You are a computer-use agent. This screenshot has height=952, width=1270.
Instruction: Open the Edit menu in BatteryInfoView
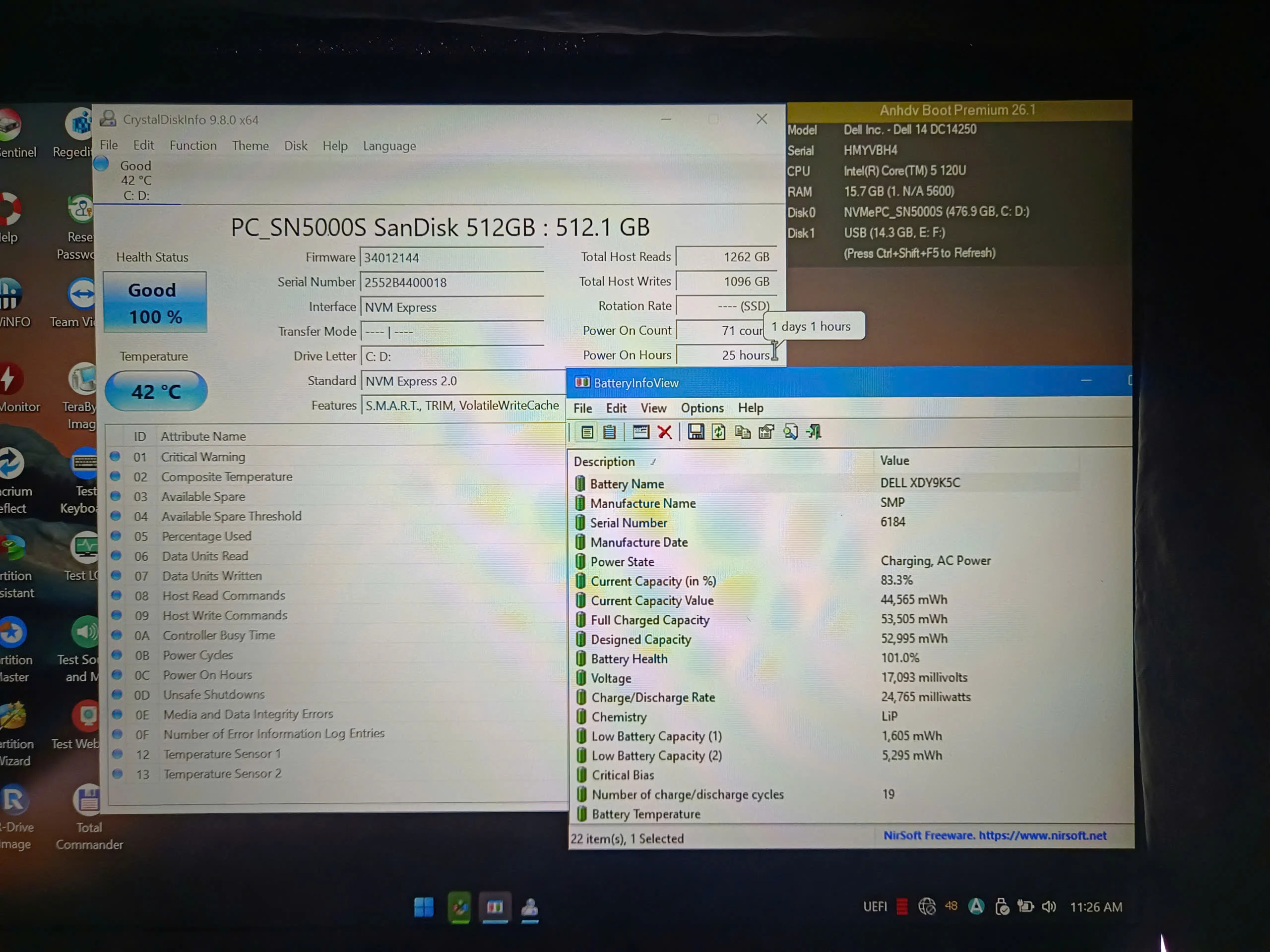616,408
